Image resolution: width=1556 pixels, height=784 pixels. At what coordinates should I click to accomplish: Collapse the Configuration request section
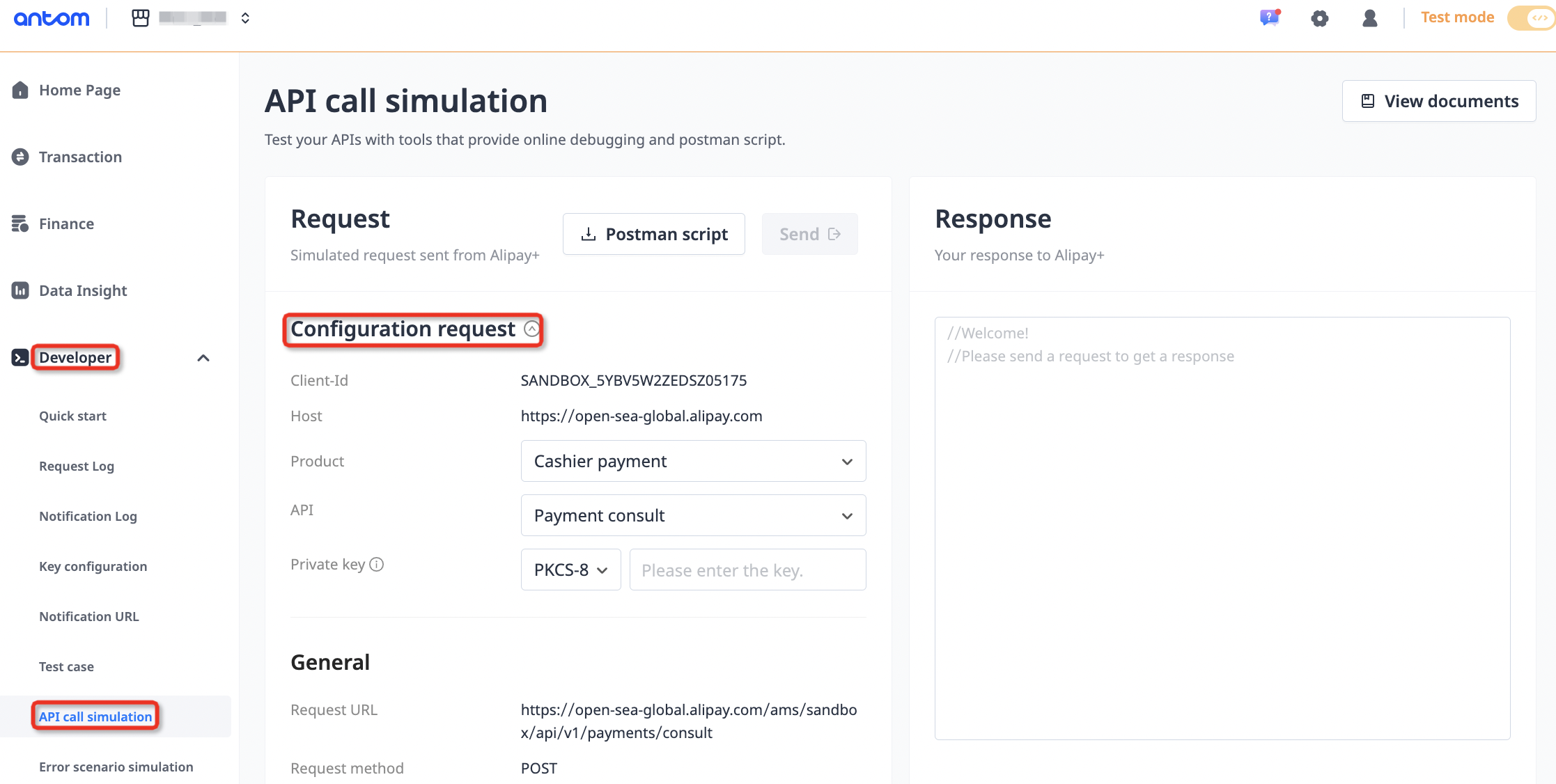531,329
